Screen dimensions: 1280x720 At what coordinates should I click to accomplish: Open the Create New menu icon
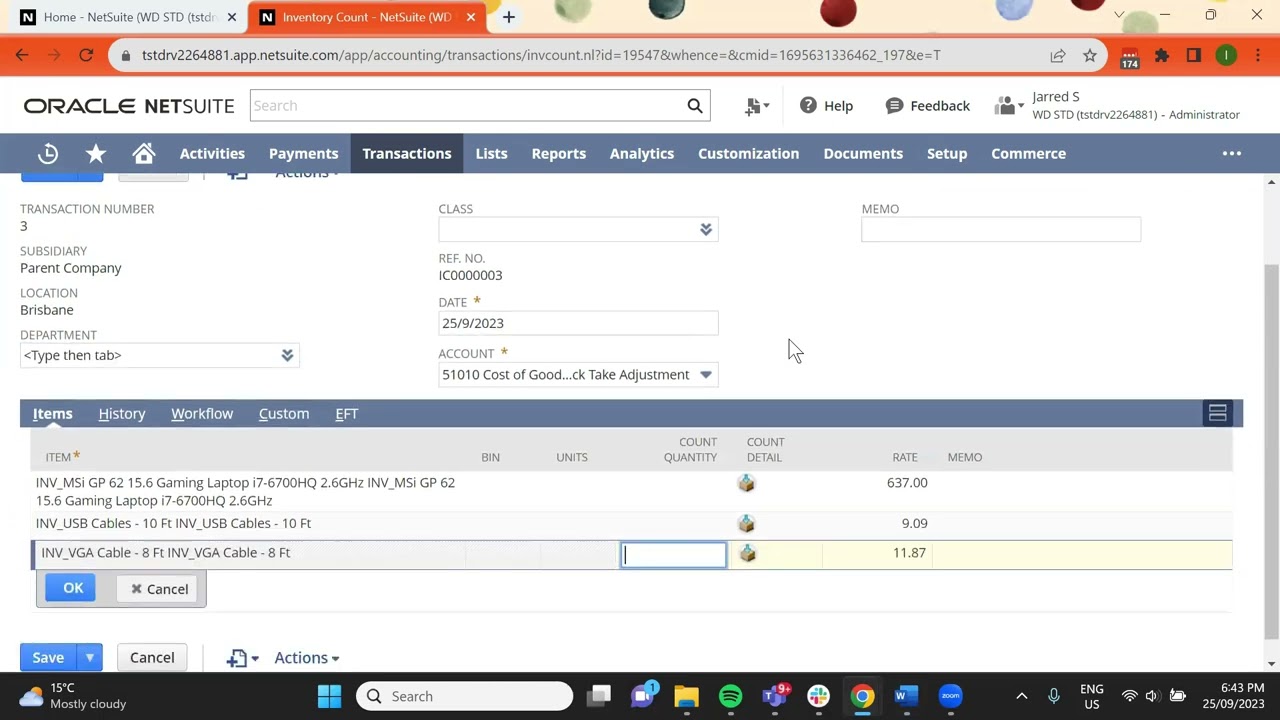(x=757, y=106)
